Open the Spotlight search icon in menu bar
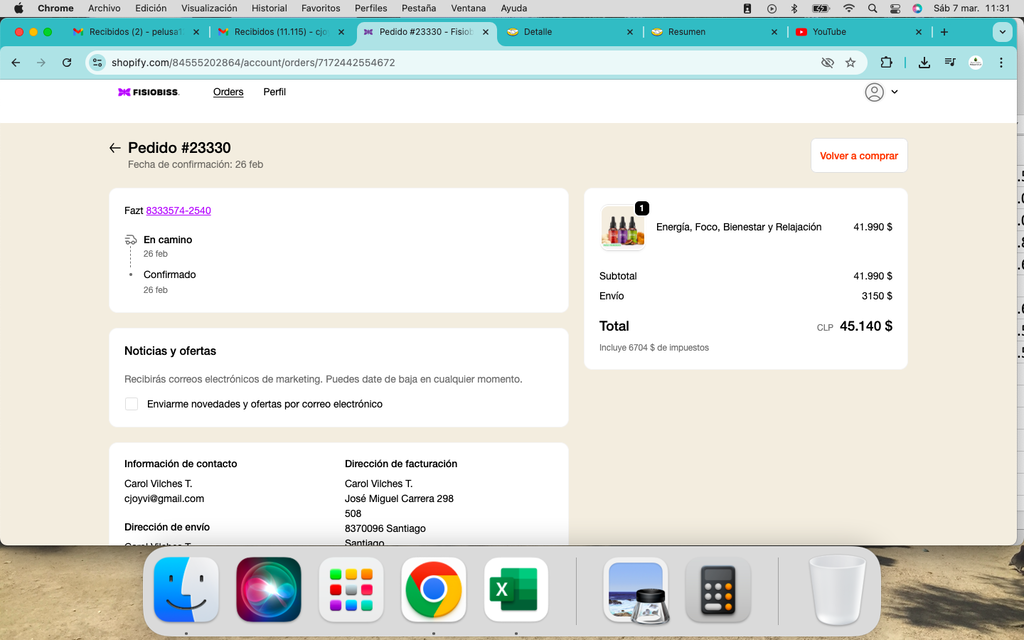This screenshot has width=1024, height=640. (x=872, y=8)
